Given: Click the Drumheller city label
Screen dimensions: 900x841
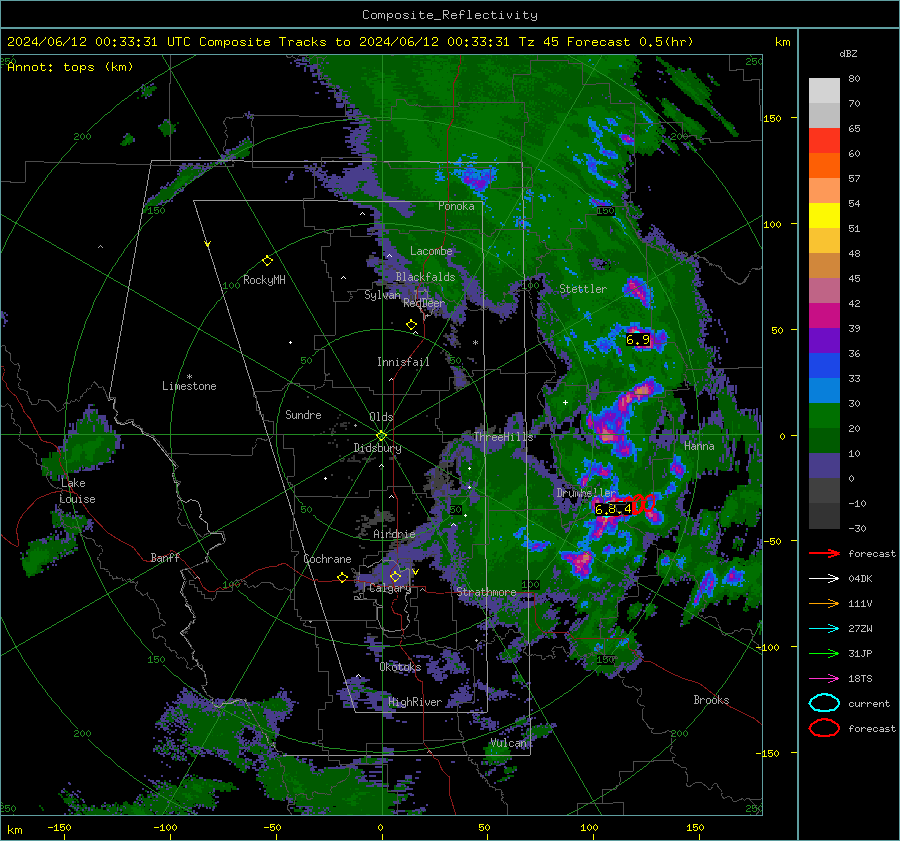Looking at the screenshot, I should coord(586,493).
